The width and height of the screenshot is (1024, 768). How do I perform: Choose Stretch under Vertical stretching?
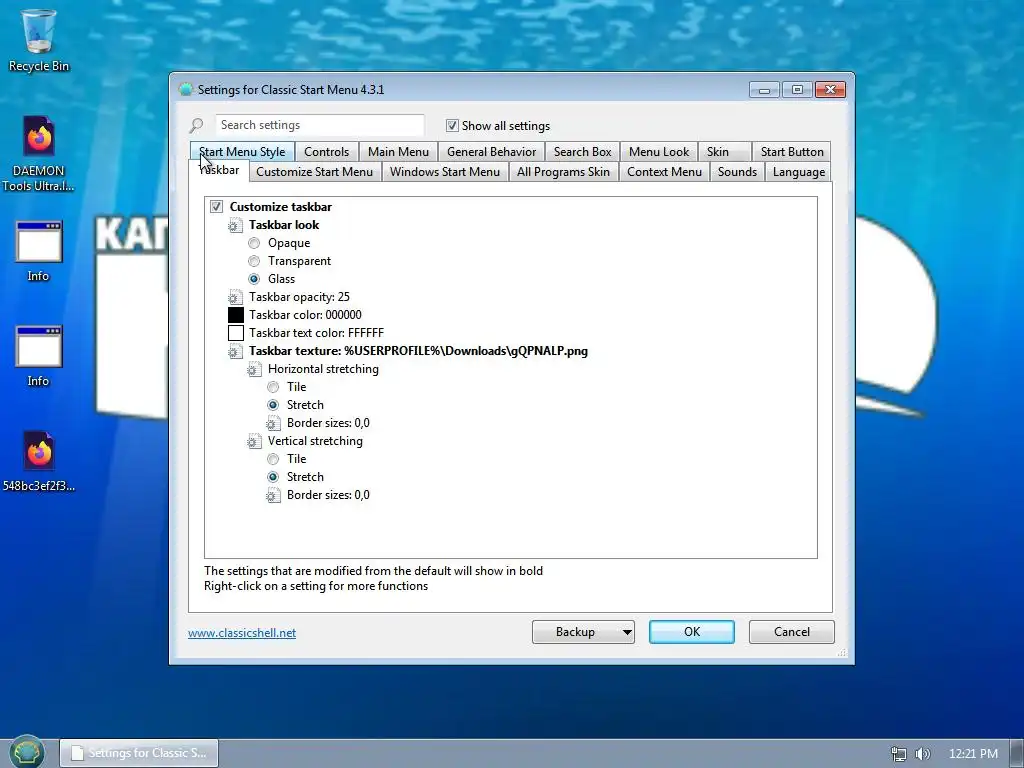[x=273, y=477]
